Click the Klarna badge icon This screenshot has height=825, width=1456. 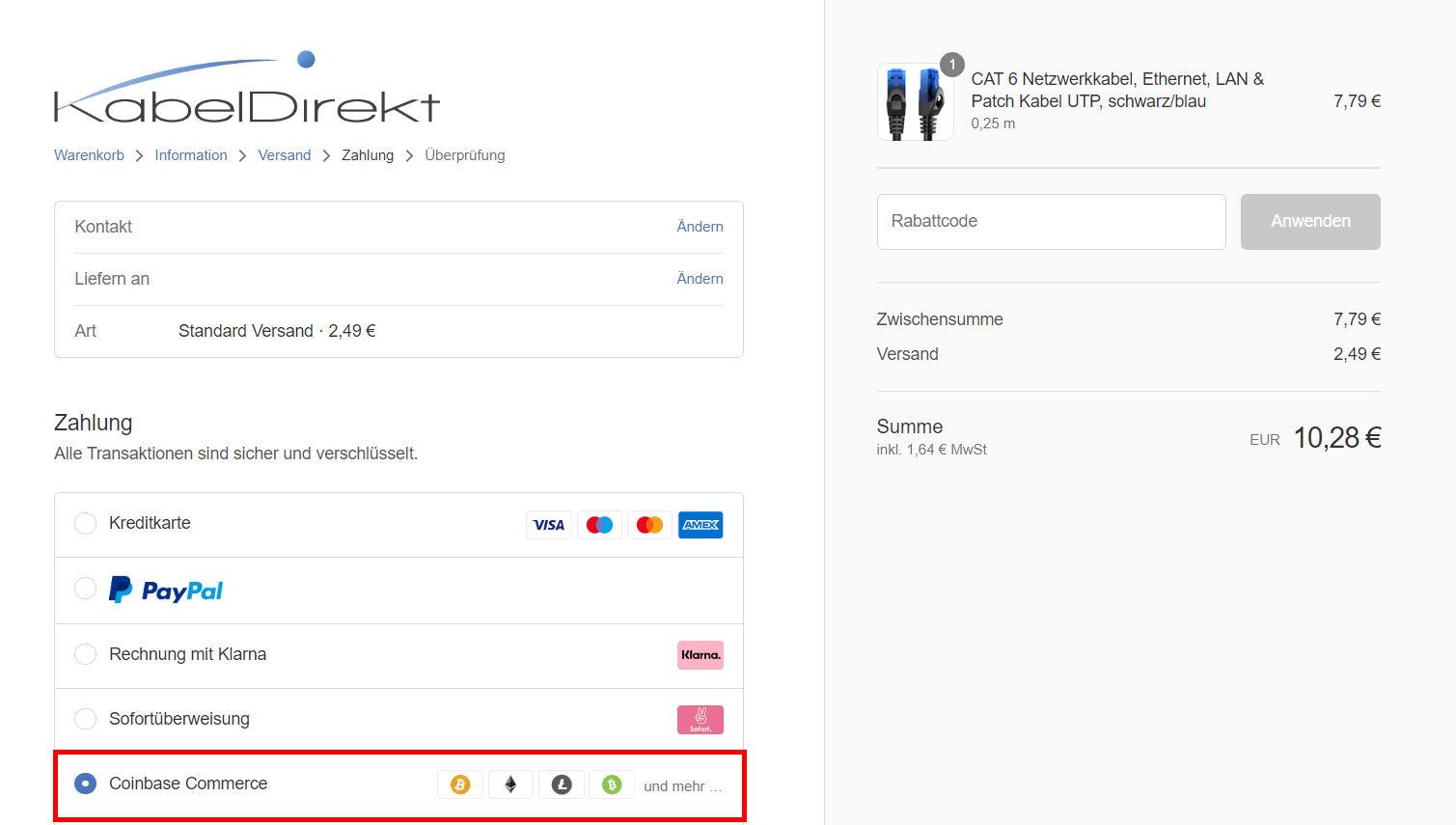pos(701,655)
